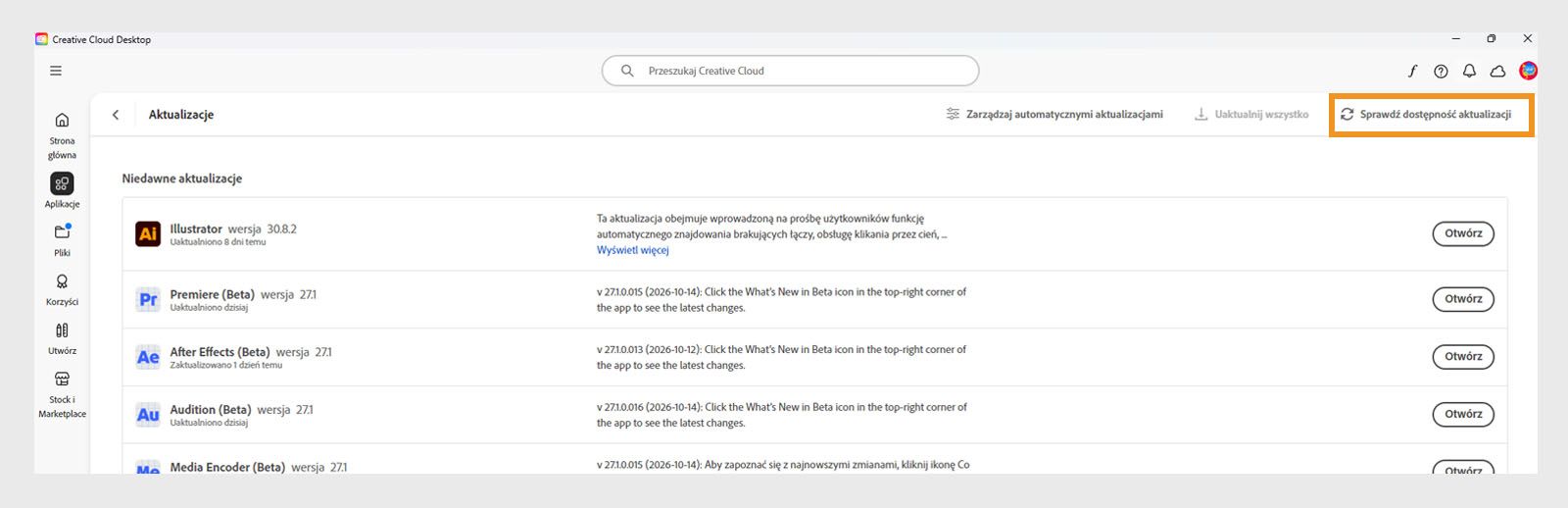The image size is (1568, 508).
Task: Click the search magnifier icon
Action: [627, 71]
